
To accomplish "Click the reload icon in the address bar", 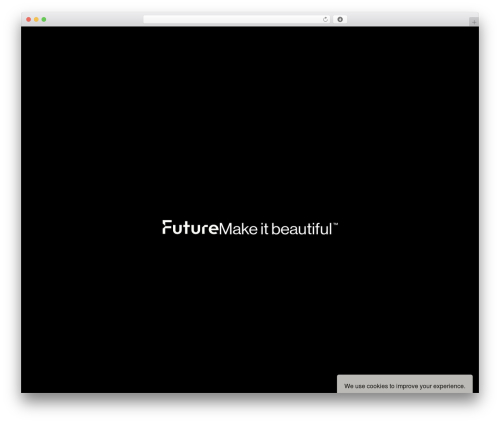I will tap(325, 20).
